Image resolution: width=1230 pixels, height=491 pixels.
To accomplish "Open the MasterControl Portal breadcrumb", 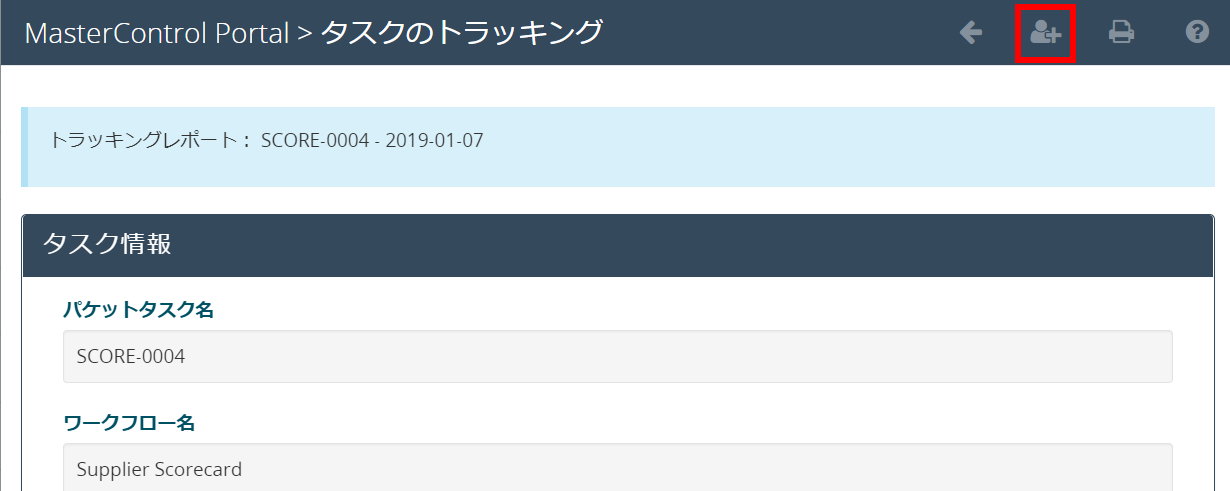I will coord(156,33).
